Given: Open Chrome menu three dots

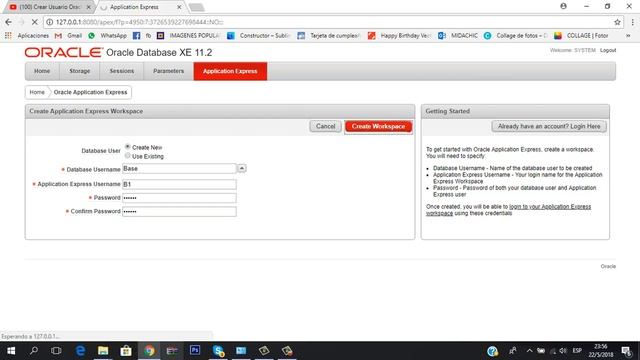Looking at the screenshot, I should 632,22.
